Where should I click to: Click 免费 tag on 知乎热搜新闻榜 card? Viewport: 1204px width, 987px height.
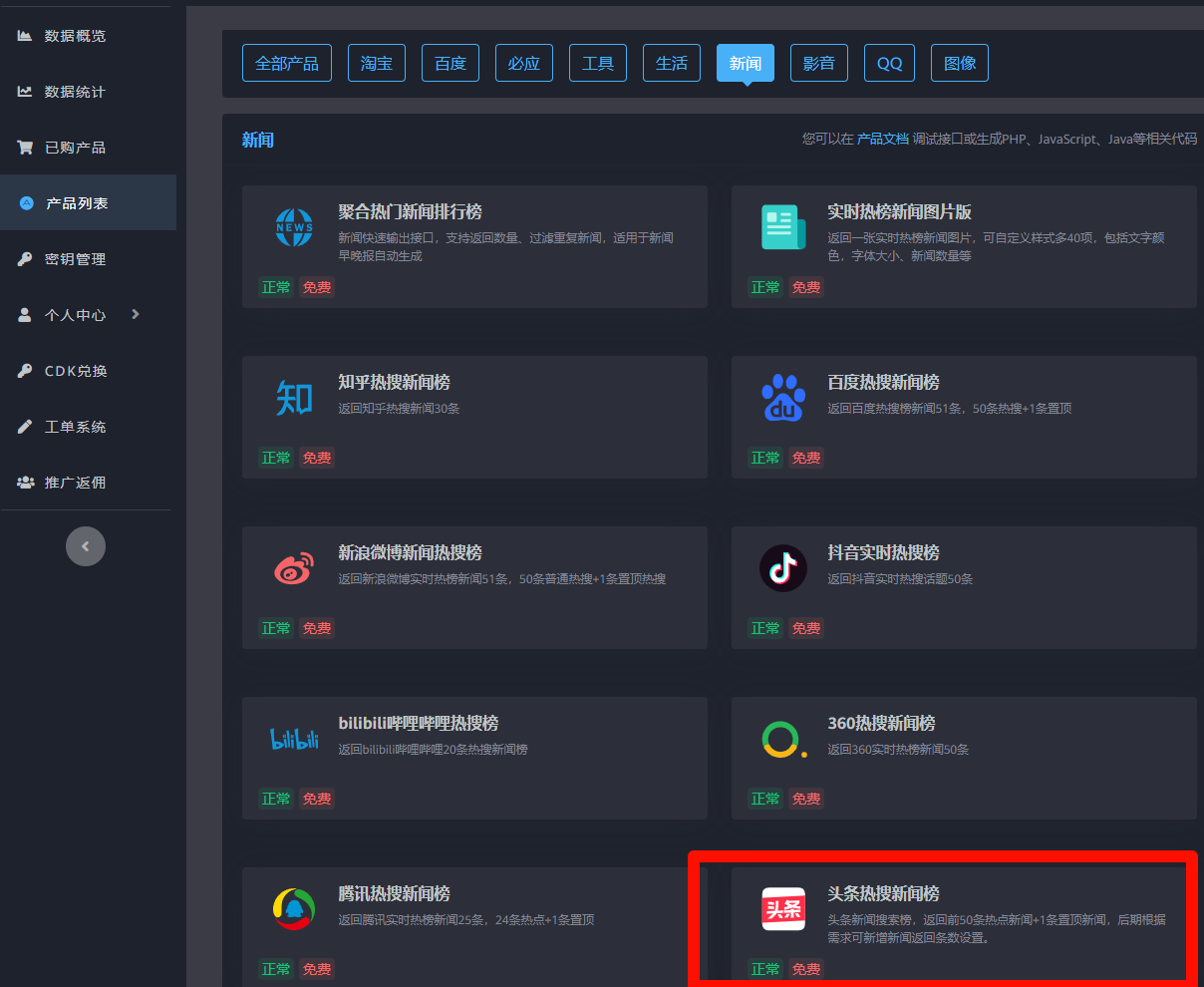pyautogui.click(x=317, y=458)
